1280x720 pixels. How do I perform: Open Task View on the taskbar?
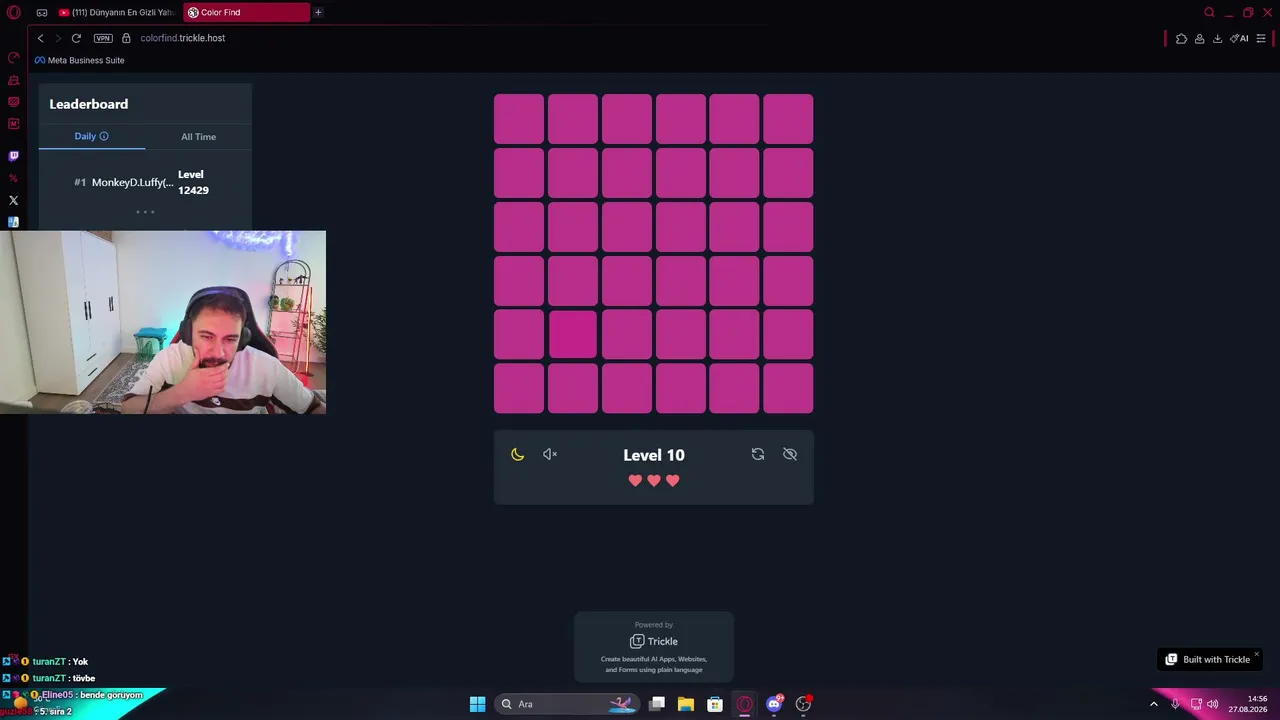coord(657,704)
